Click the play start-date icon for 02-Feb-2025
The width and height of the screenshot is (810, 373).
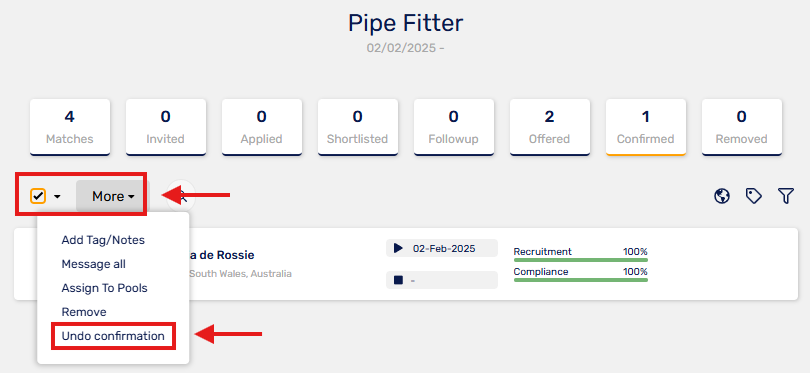coord(398,248)
